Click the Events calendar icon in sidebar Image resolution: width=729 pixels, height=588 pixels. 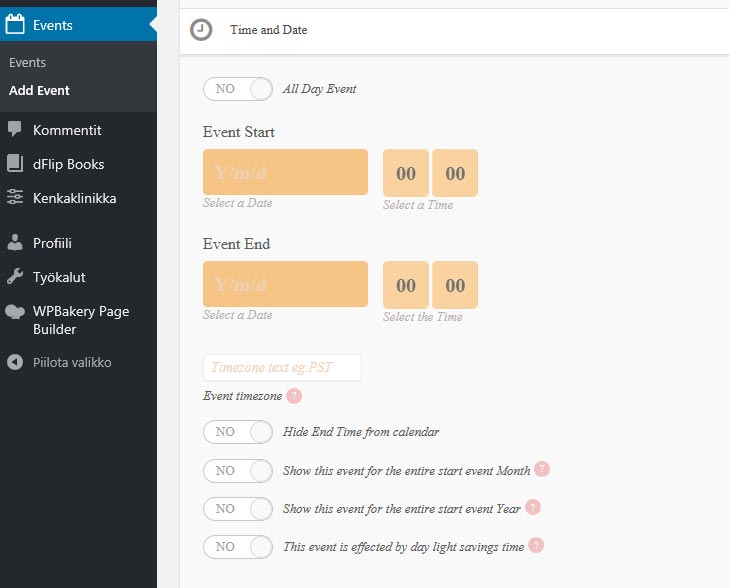15,25
